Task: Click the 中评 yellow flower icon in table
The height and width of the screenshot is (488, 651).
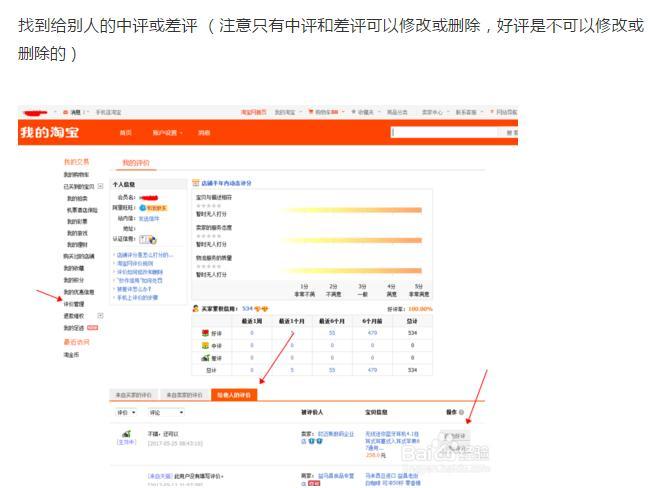Action: coord(205,346)
